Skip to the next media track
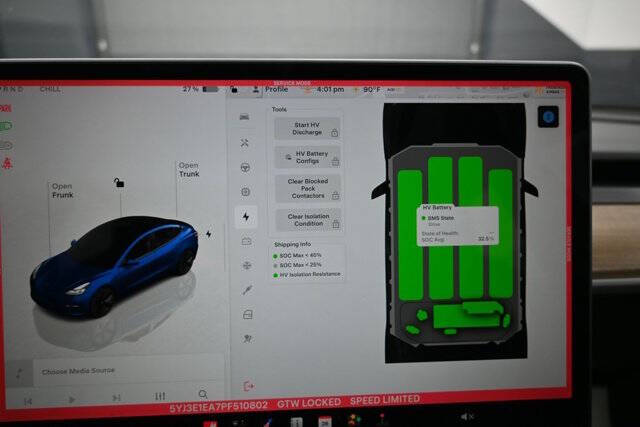 116,398
